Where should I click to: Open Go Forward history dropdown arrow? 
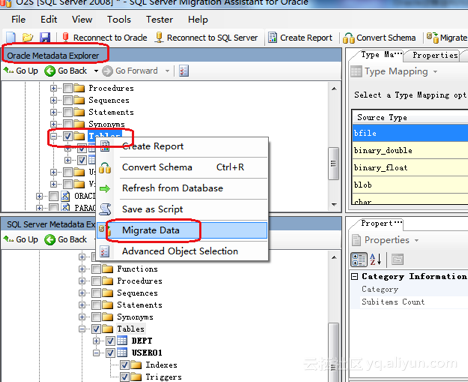click(x=167, y=71)
